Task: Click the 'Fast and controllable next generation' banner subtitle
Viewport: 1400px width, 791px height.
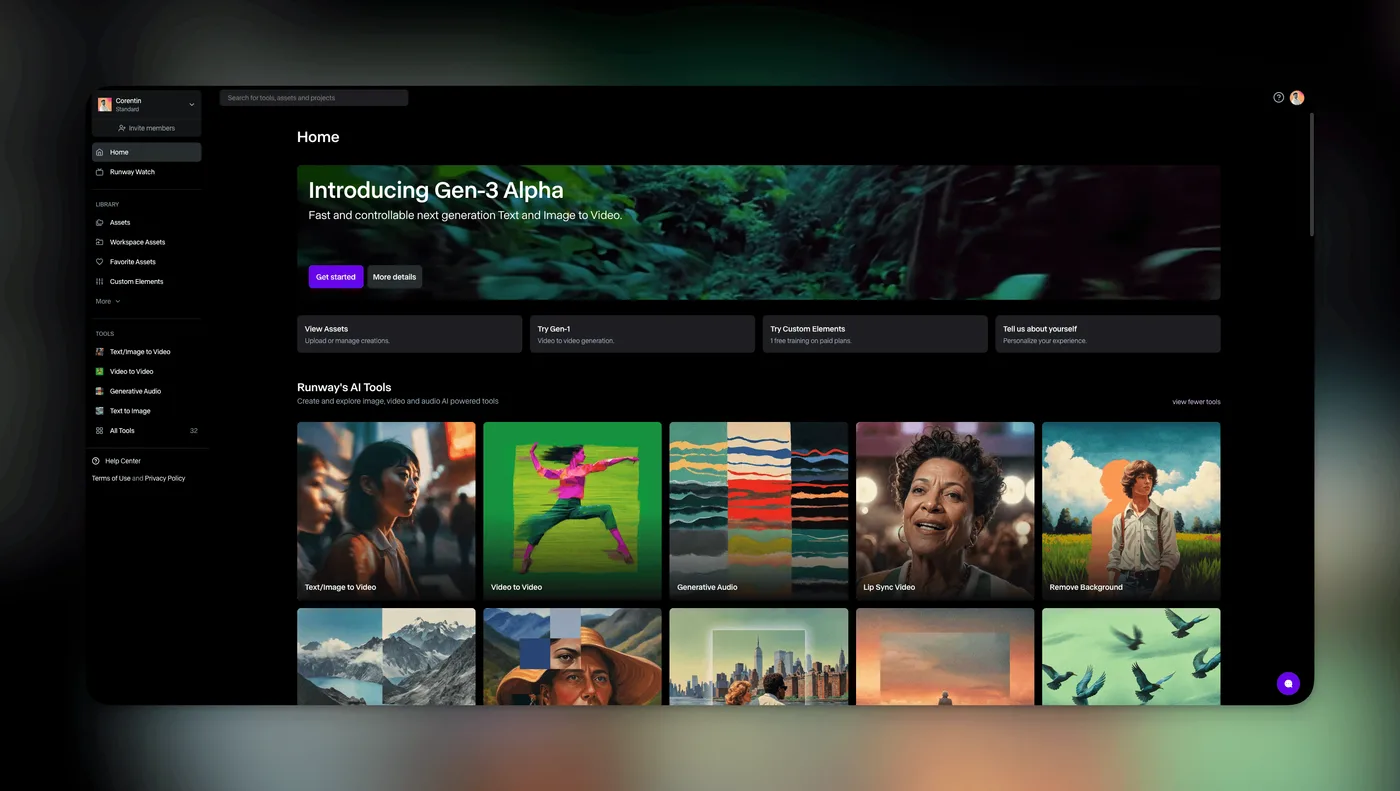Action: 465,215
